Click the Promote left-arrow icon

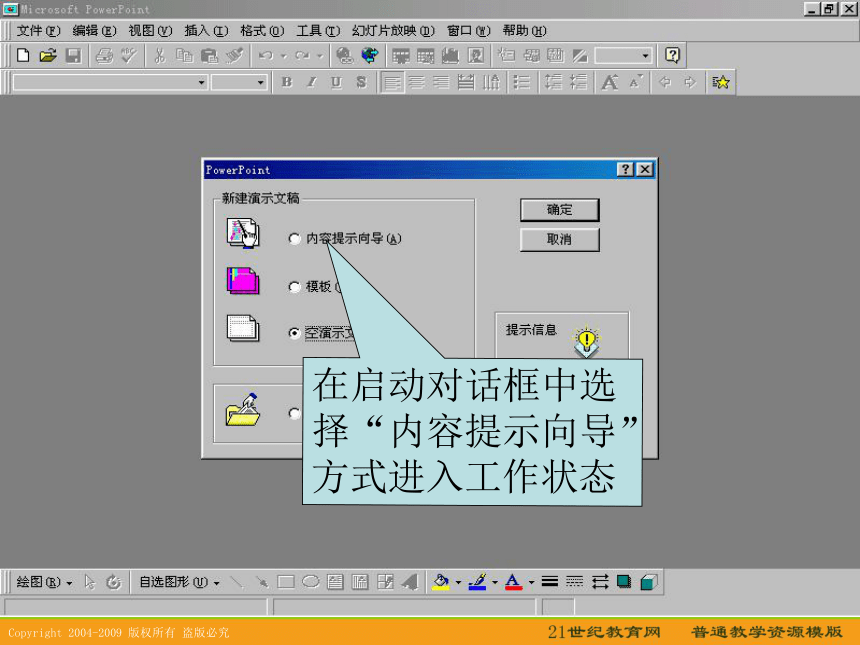tap(665, 82)
